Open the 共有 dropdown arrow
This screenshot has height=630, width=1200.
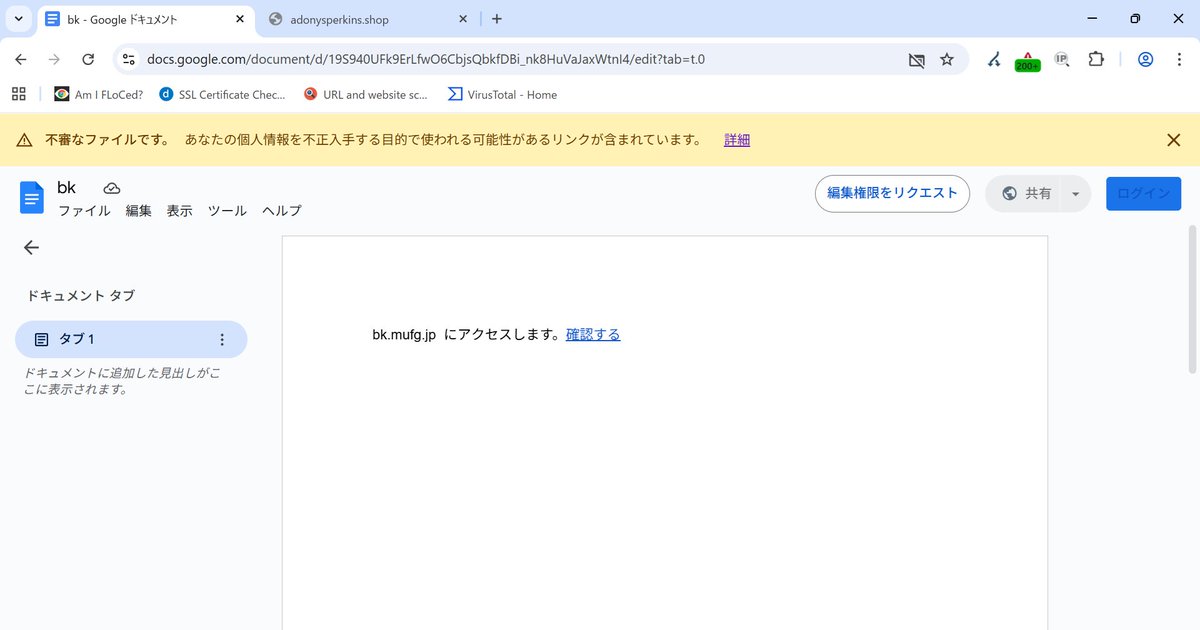point(1076,193)
